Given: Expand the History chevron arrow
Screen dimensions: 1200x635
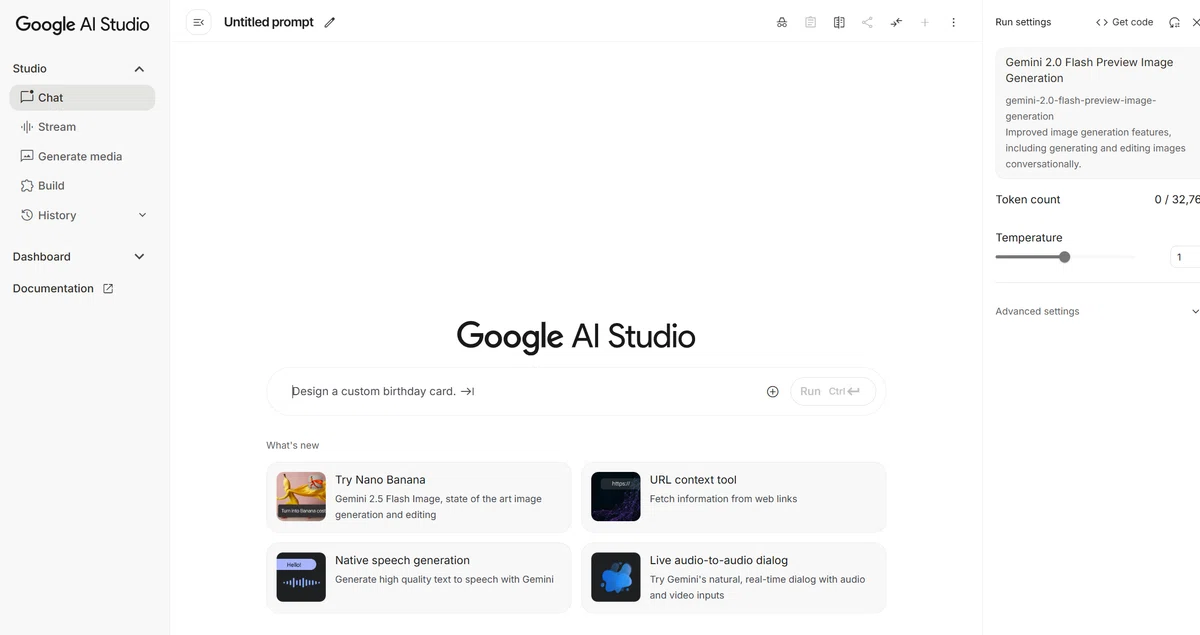Looking at the screenshot, I should pyautogui.click(x=142, y=215).
